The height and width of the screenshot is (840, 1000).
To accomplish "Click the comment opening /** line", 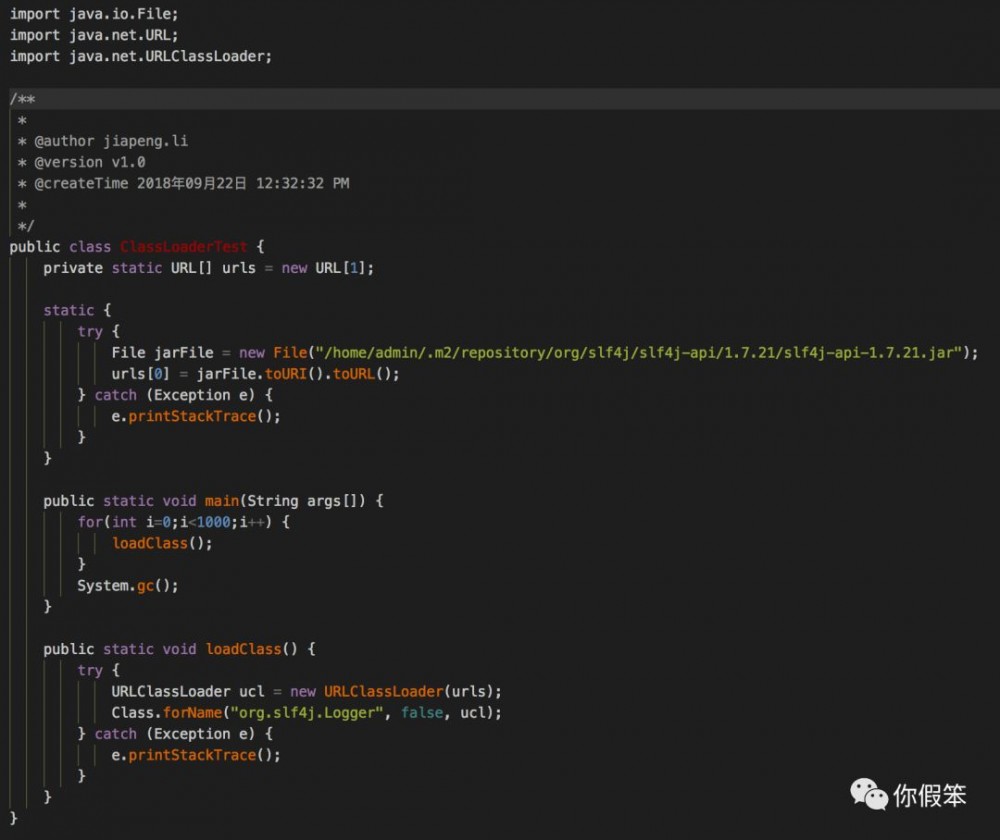I will (x=23, y=99).
